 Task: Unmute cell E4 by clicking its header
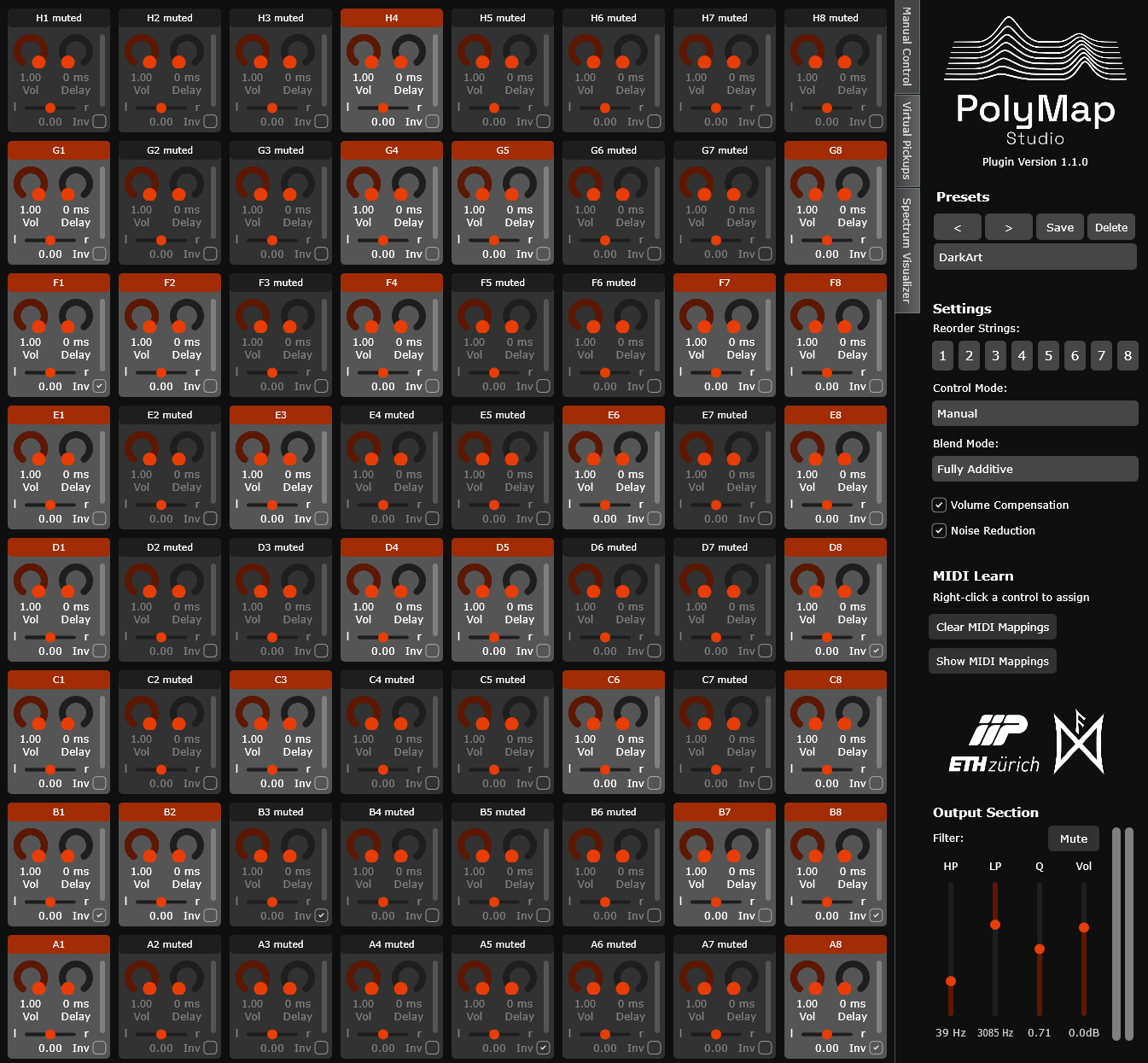392,415
